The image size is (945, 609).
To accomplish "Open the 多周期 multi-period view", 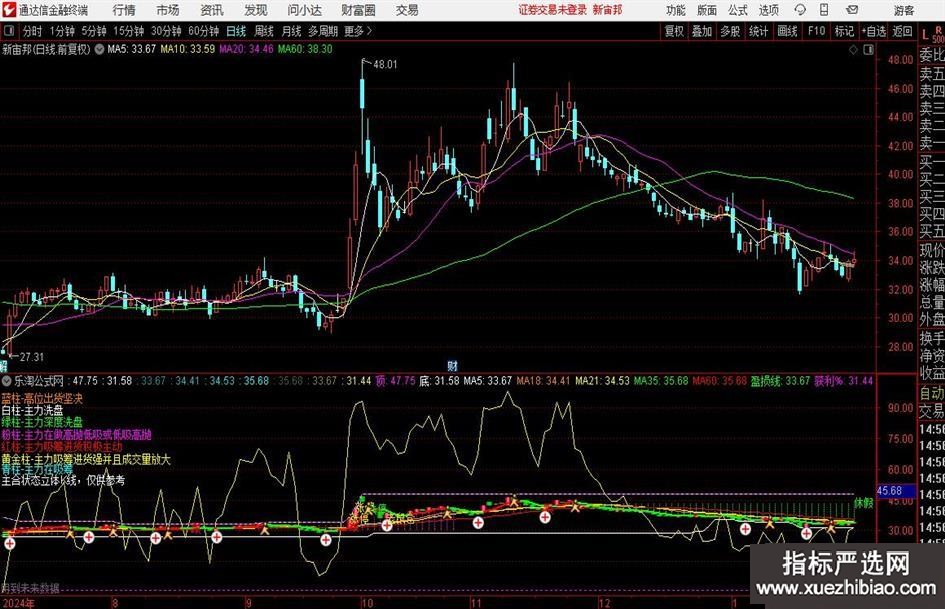I will coord(323,31).
